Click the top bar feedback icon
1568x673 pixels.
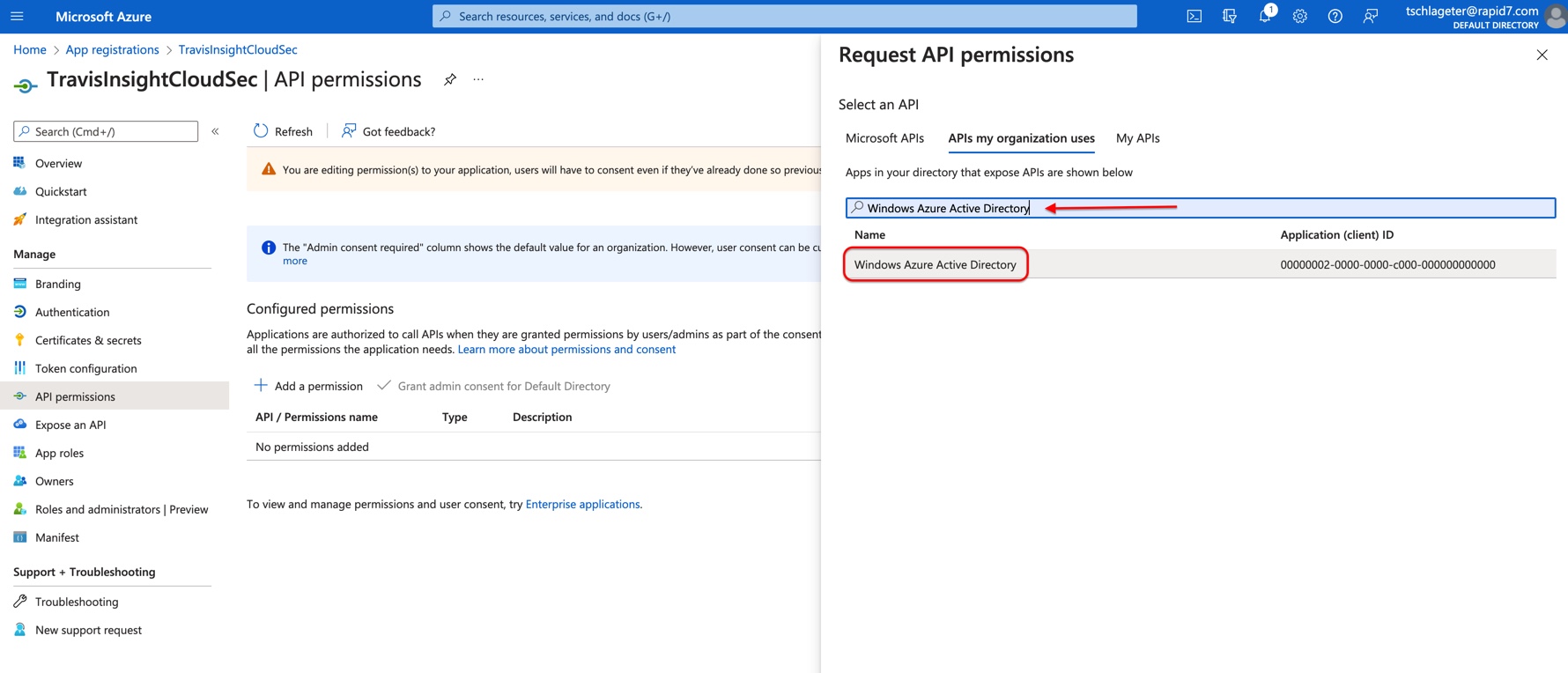tap(1371, 16)
